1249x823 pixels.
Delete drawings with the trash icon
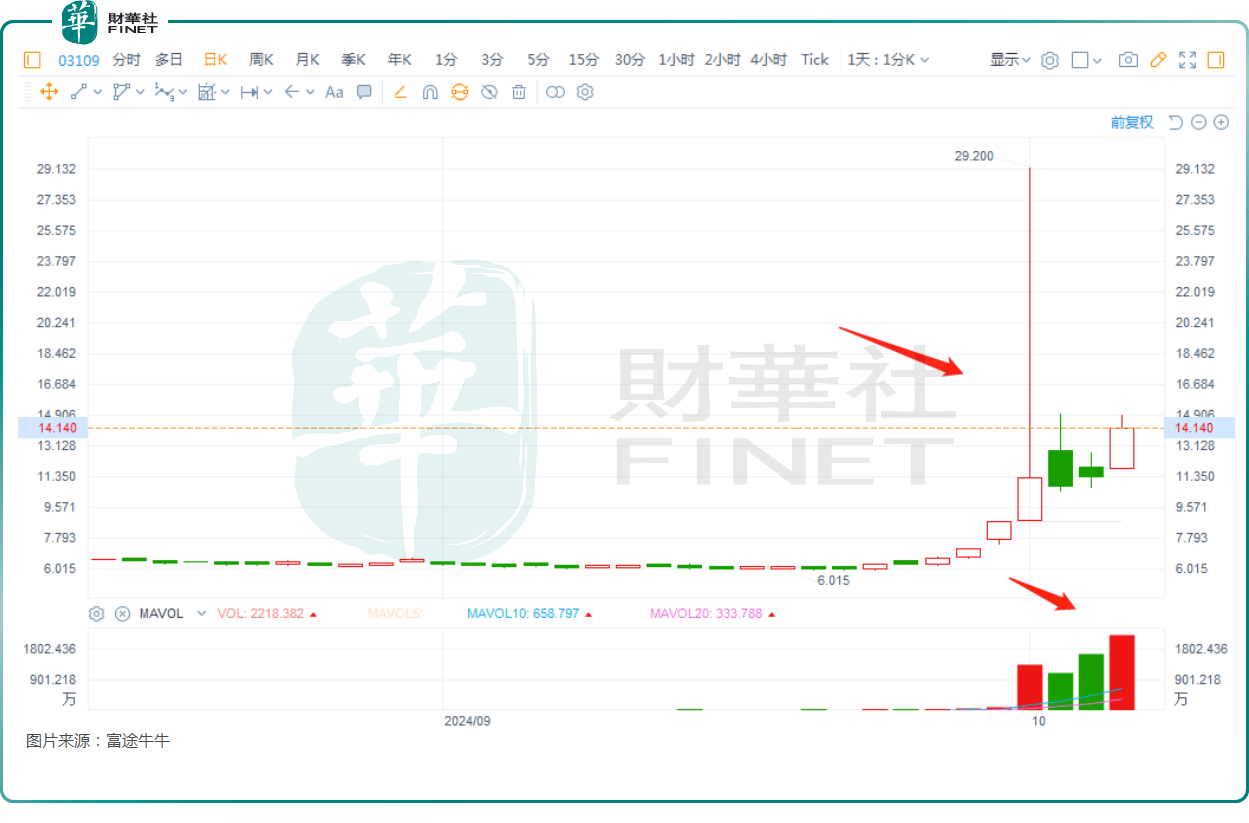click(x=519, y=92)
